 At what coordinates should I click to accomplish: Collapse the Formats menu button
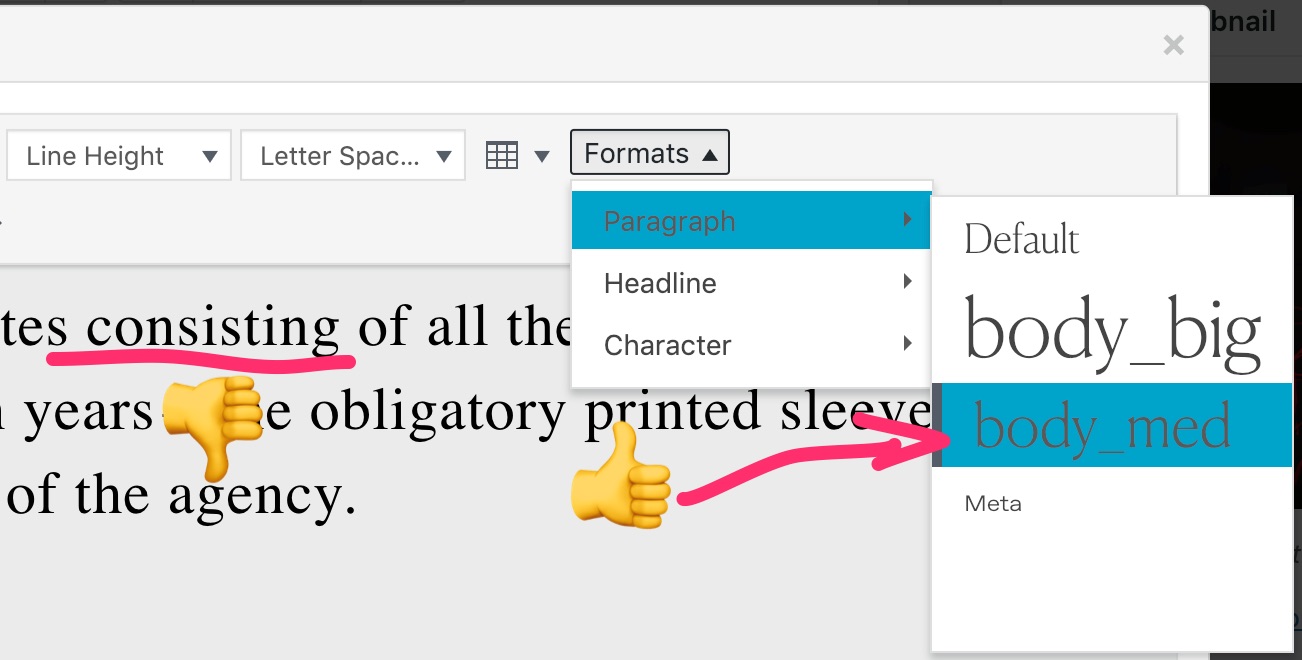(649, 154)
